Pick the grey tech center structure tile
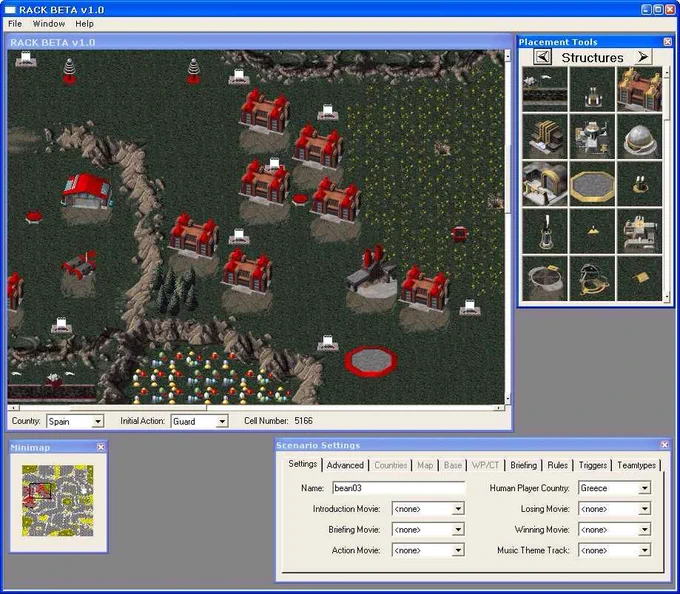The width and height of the screenshot is (680, 594). point(639,231)
